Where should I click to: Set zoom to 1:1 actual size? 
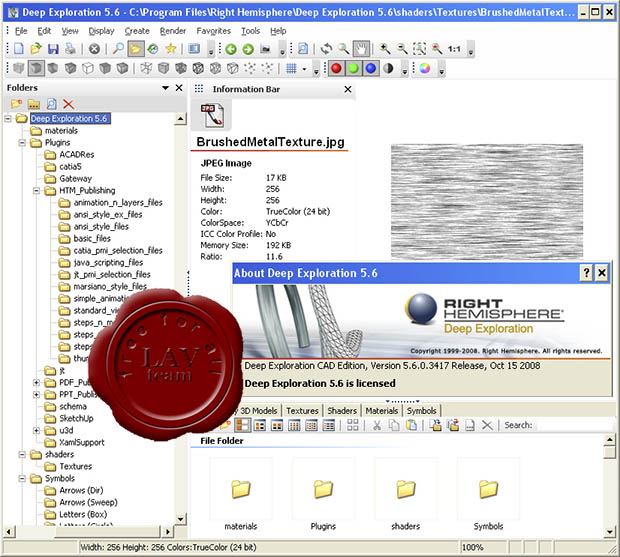click(454, 49)
